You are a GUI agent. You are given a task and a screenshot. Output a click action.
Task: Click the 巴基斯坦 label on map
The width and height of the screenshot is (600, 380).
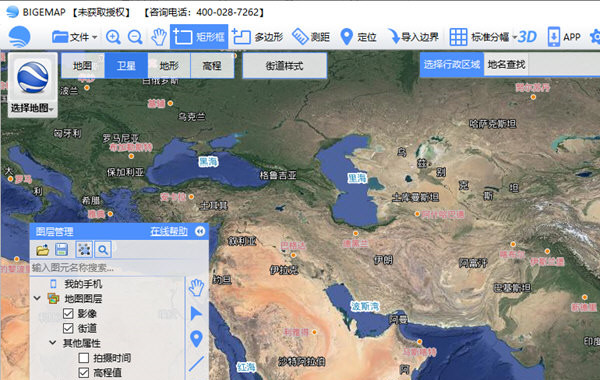click(x=512, y=287)
